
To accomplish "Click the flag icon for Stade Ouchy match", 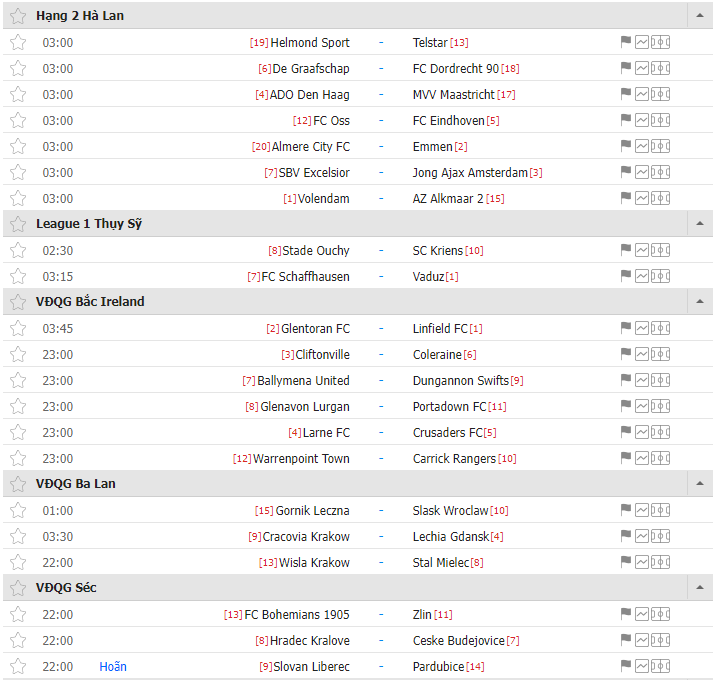I will (626, 250).
